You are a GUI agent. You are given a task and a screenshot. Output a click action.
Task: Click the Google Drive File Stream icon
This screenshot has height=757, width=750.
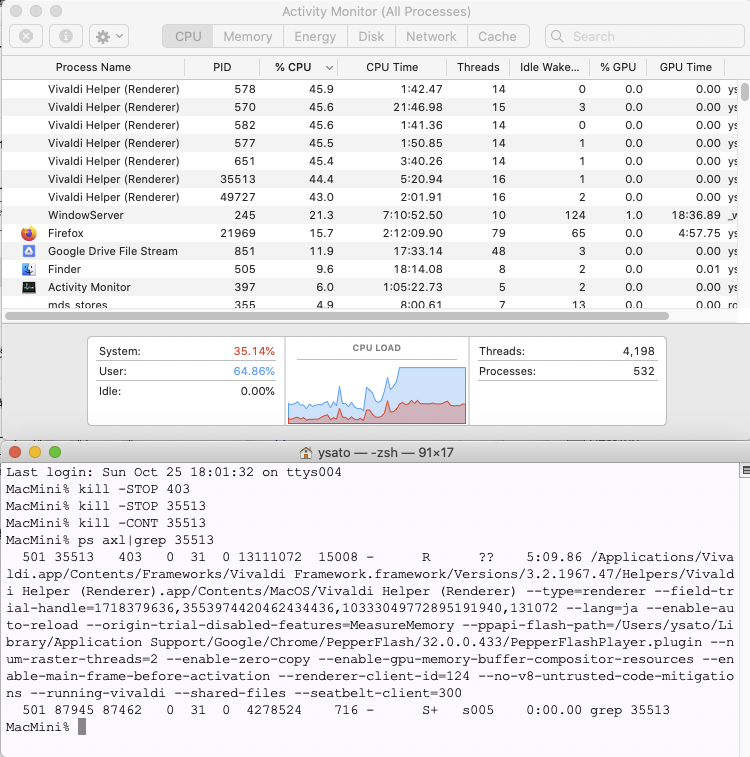coord(28,251)
